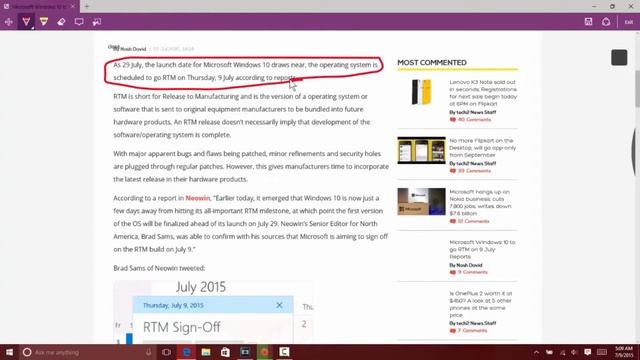
Task: Click the Cortana microphone icon
Action: 149,352
